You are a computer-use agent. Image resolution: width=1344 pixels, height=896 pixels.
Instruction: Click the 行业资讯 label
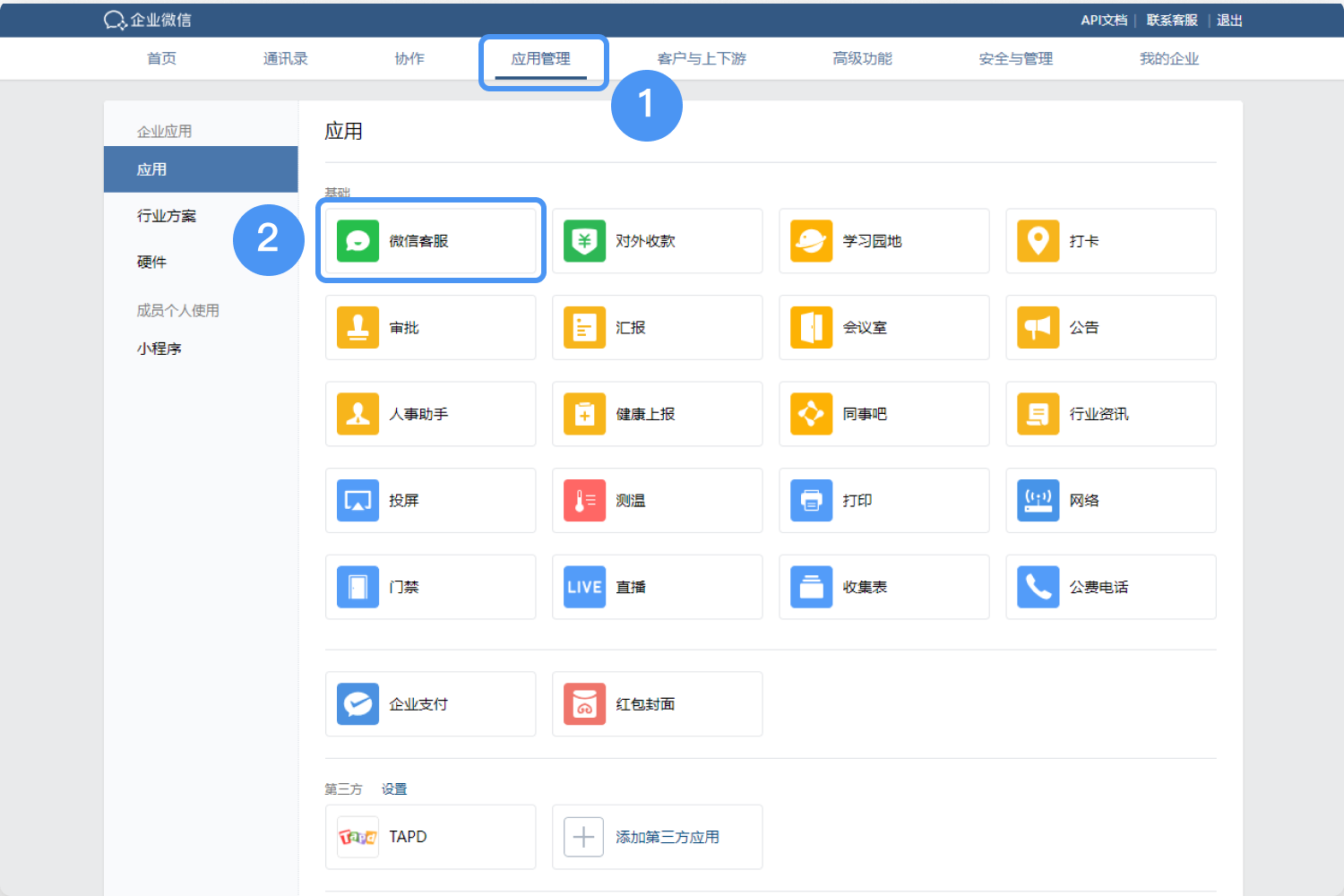click(1098, 414)
